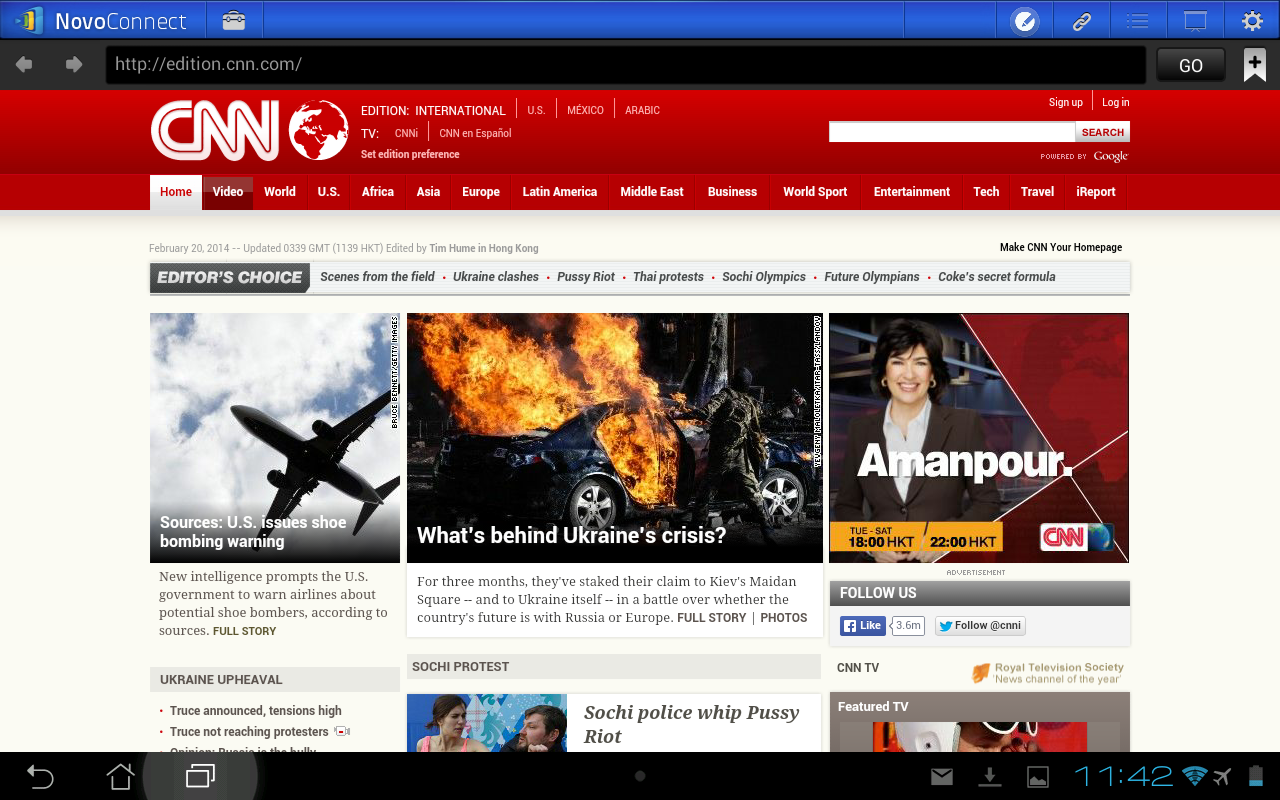Click the Log in link
The width and height of the screenshot is (1280, 800).
1116,102
